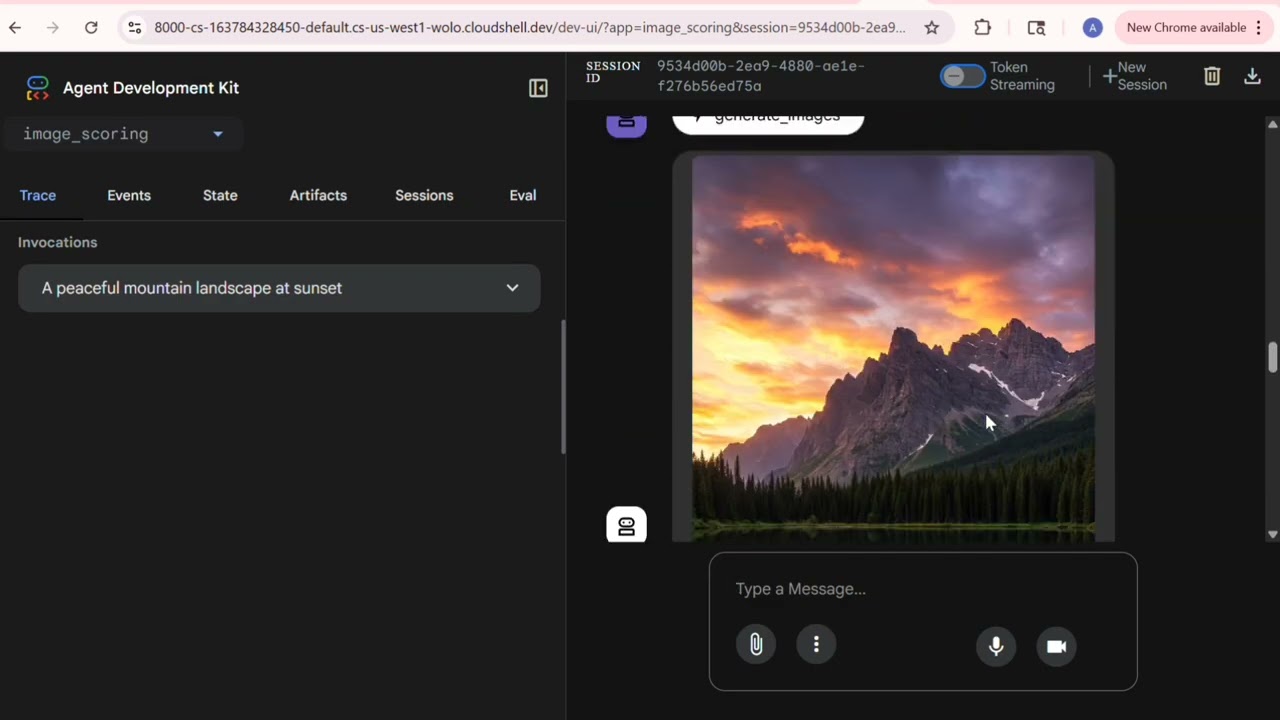Open the media/tab search icon
The width and height of the screenshot is (1280, 720).
click(x=1036, y=28)
